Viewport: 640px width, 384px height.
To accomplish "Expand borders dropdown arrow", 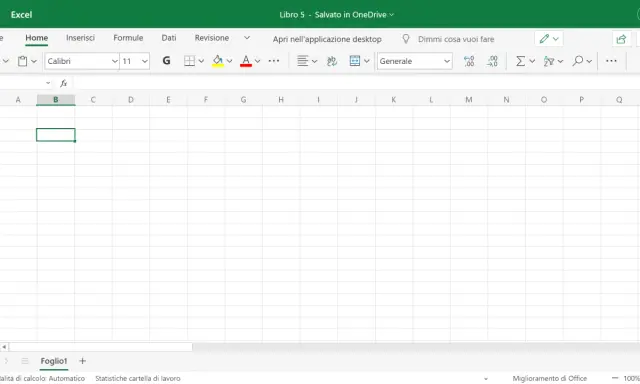I will click(201, 61).
